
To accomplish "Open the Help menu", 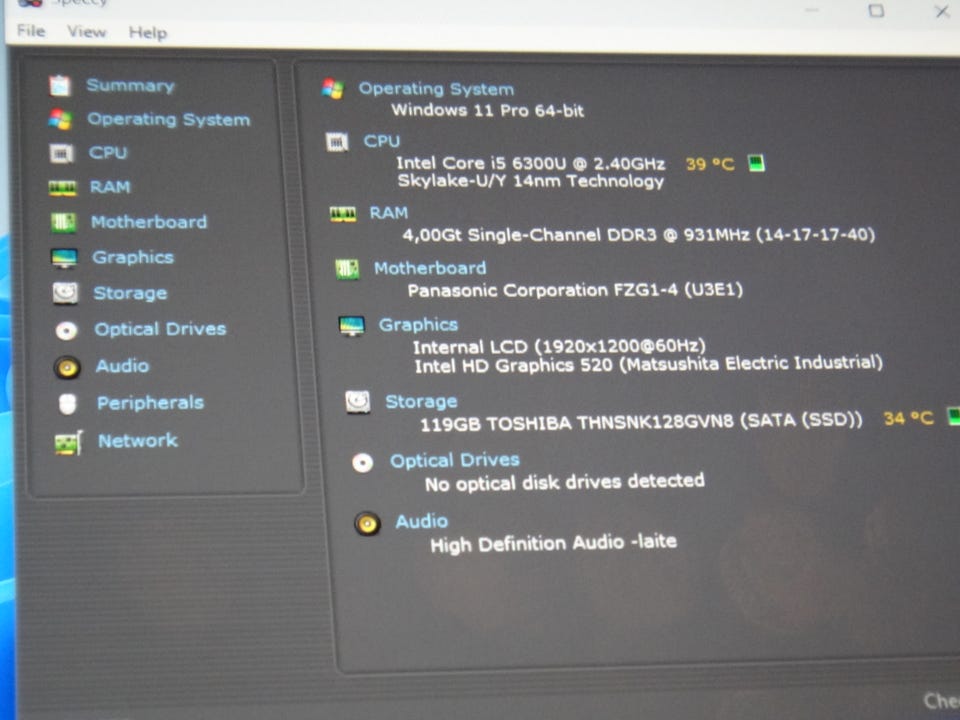I will [x=148, y=32].
